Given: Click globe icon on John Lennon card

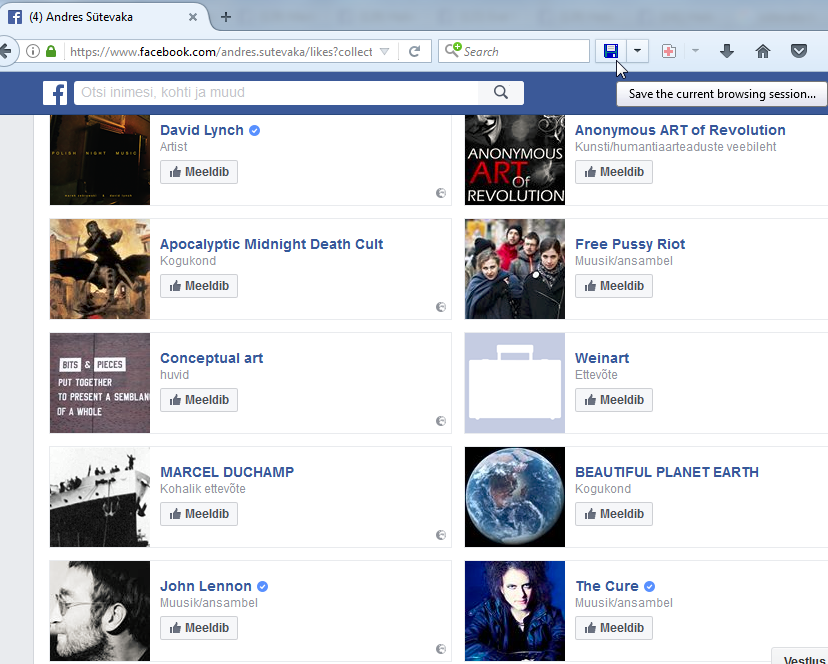Looking at the screenshot, I should (441, 649).
